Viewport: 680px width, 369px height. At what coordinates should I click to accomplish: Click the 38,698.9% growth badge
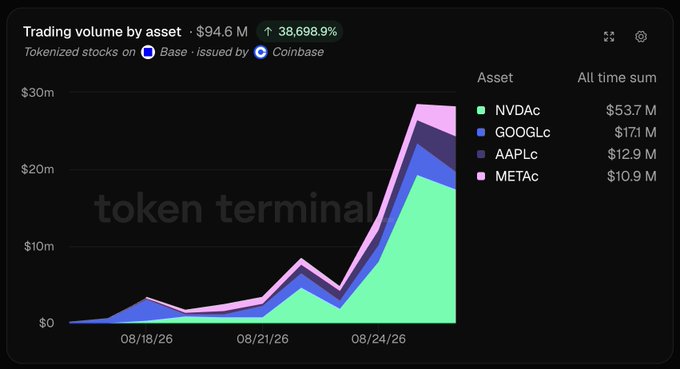(300, 32)
